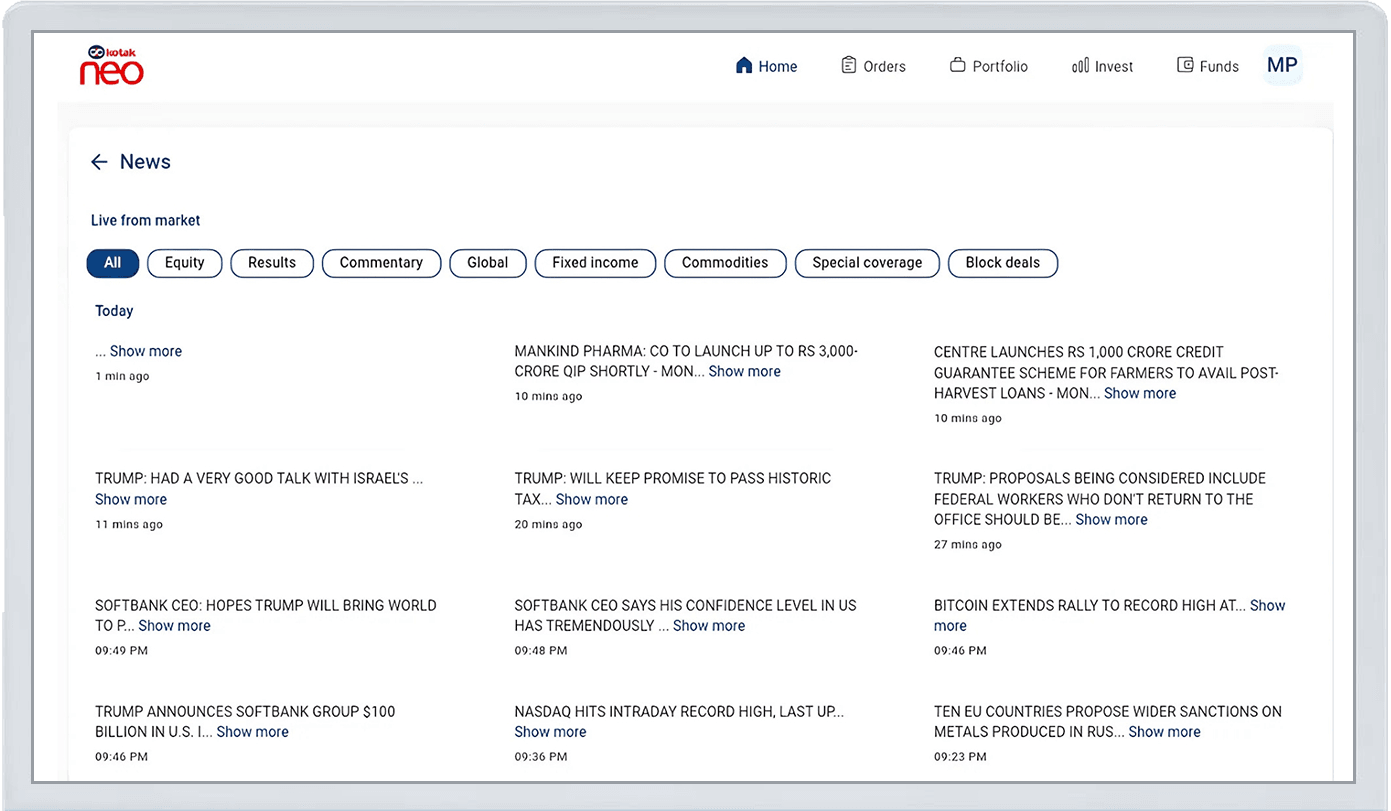Expand Mankind Pharma news with Show more
The image size is (1391, 811).
[744, 371]
